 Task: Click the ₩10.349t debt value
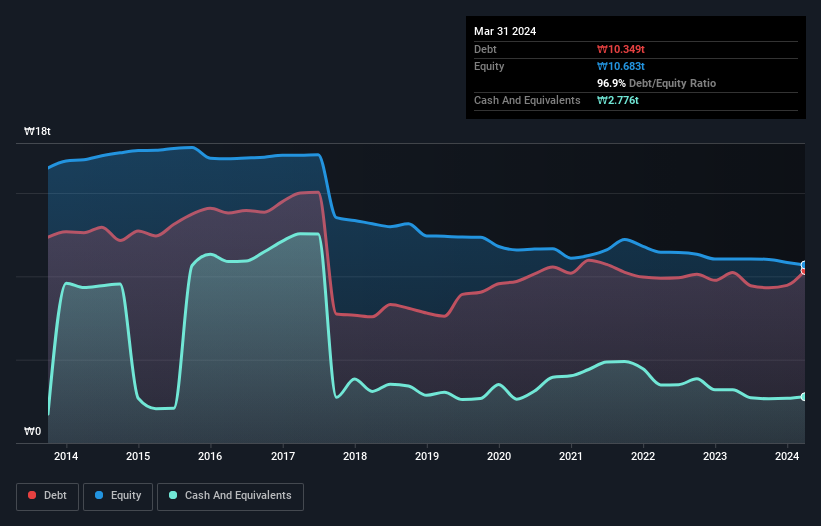tap(621, 49)
